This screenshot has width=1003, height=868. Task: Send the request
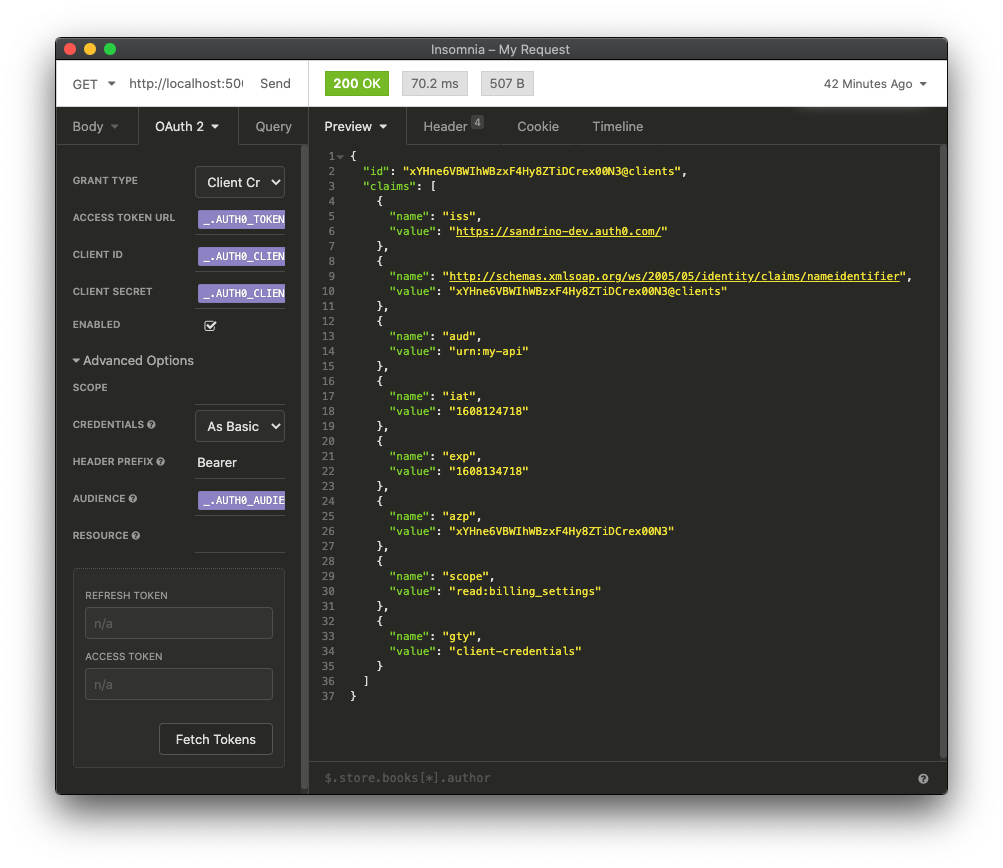click(275, 84)
